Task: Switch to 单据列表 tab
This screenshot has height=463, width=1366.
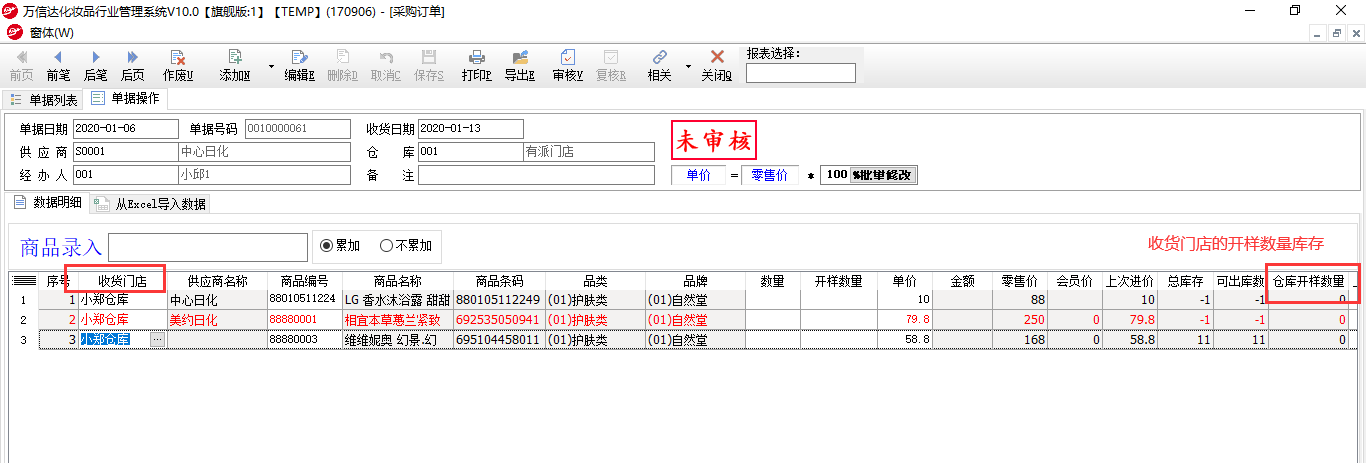Action: click(44, 100)
